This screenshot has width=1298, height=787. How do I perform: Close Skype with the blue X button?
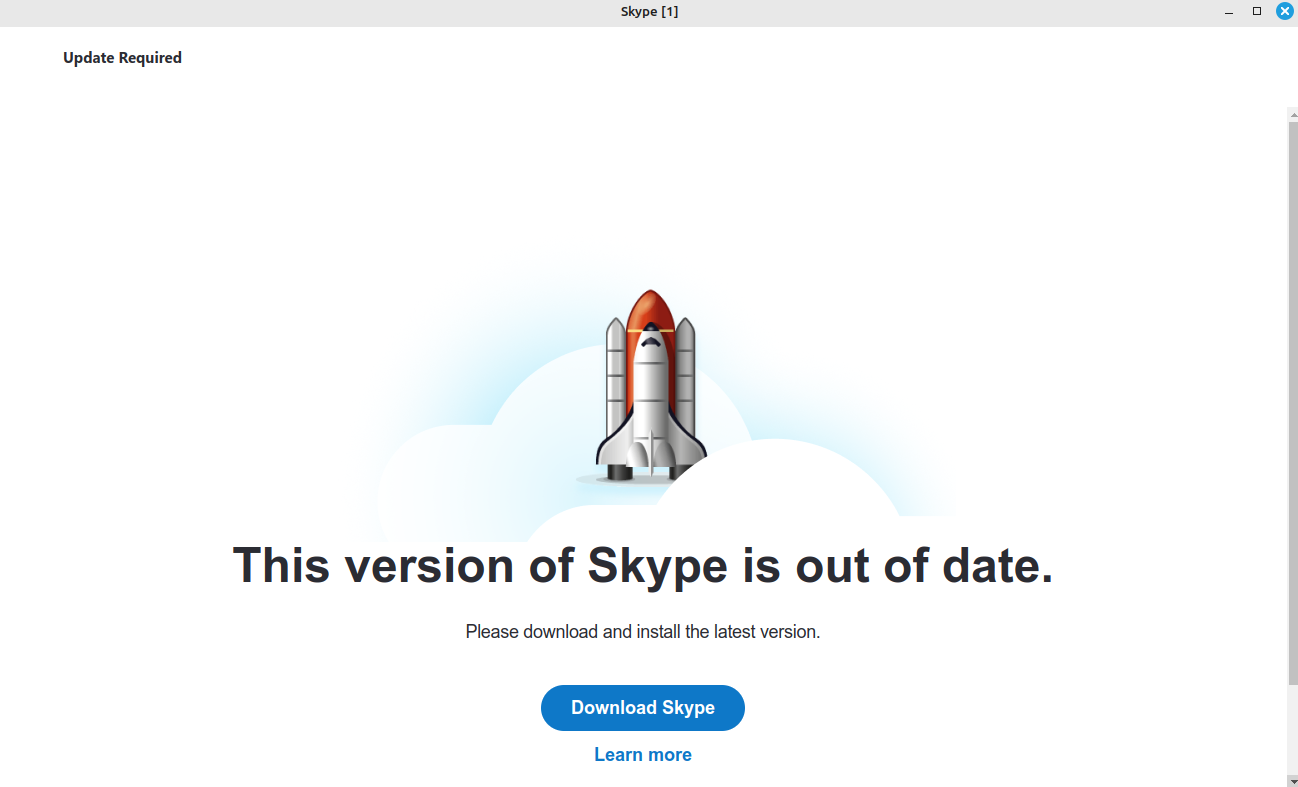click(x=1285, y=12)
